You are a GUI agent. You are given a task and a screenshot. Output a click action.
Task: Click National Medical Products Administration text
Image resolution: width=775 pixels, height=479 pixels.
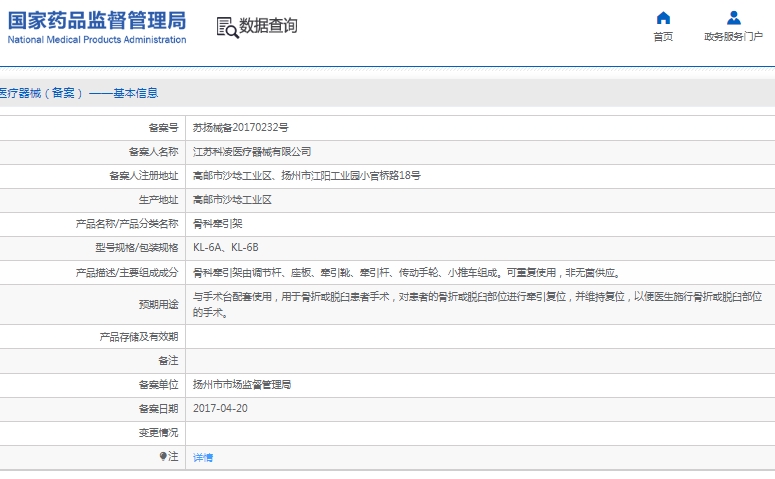tap(97, 40)
